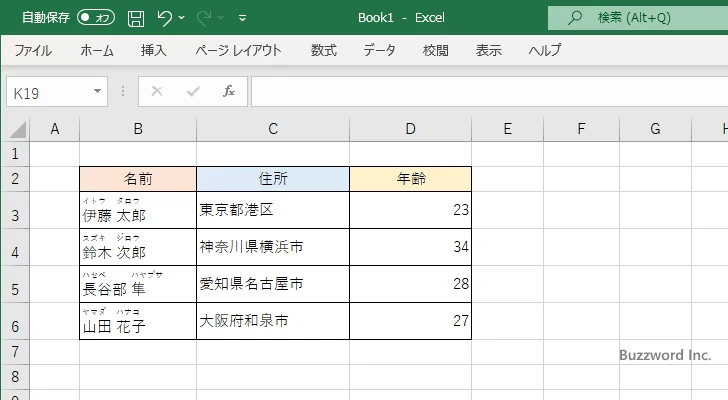Select row 4 header

(15, 247)
